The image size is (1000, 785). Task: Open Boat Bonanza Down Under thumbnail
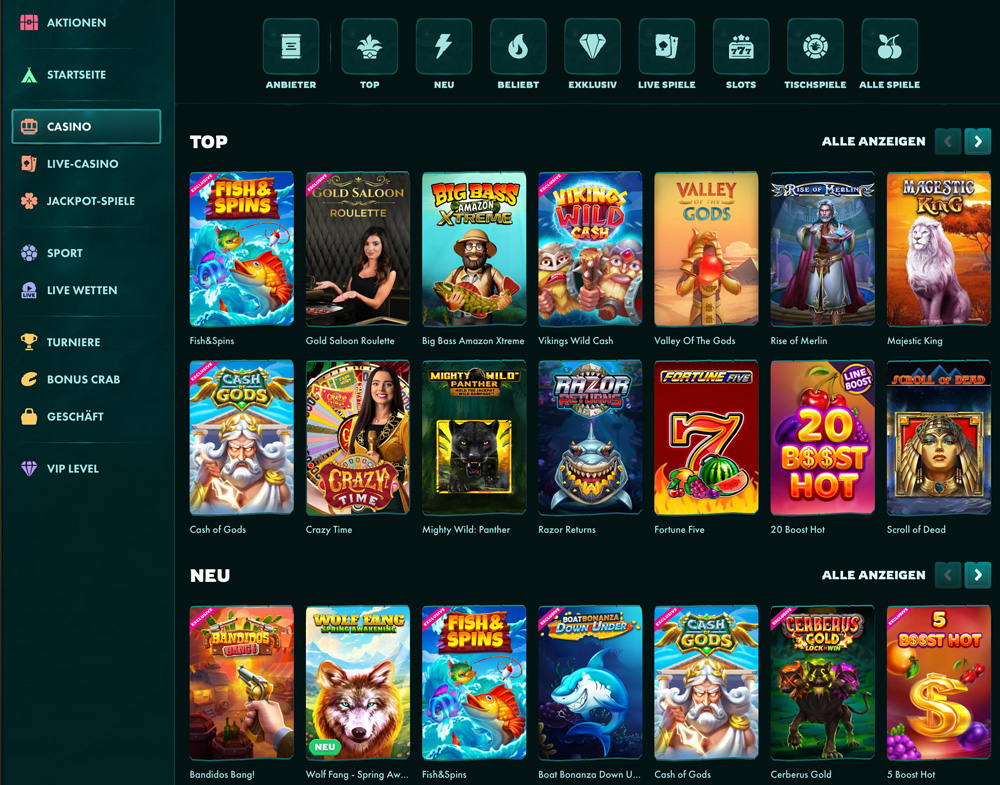pyautogui.click(x=590, y=683)
